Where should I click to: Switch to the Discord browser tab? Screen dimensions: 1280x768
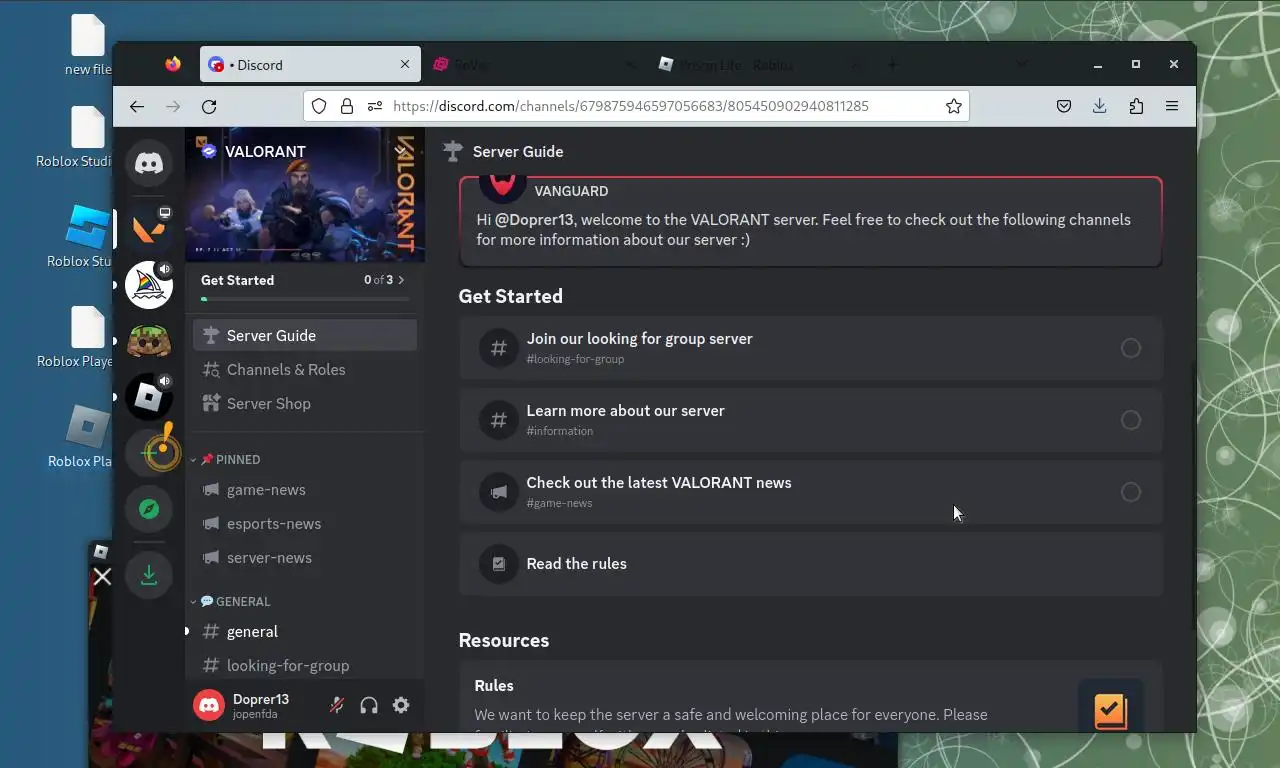[310, 64]
